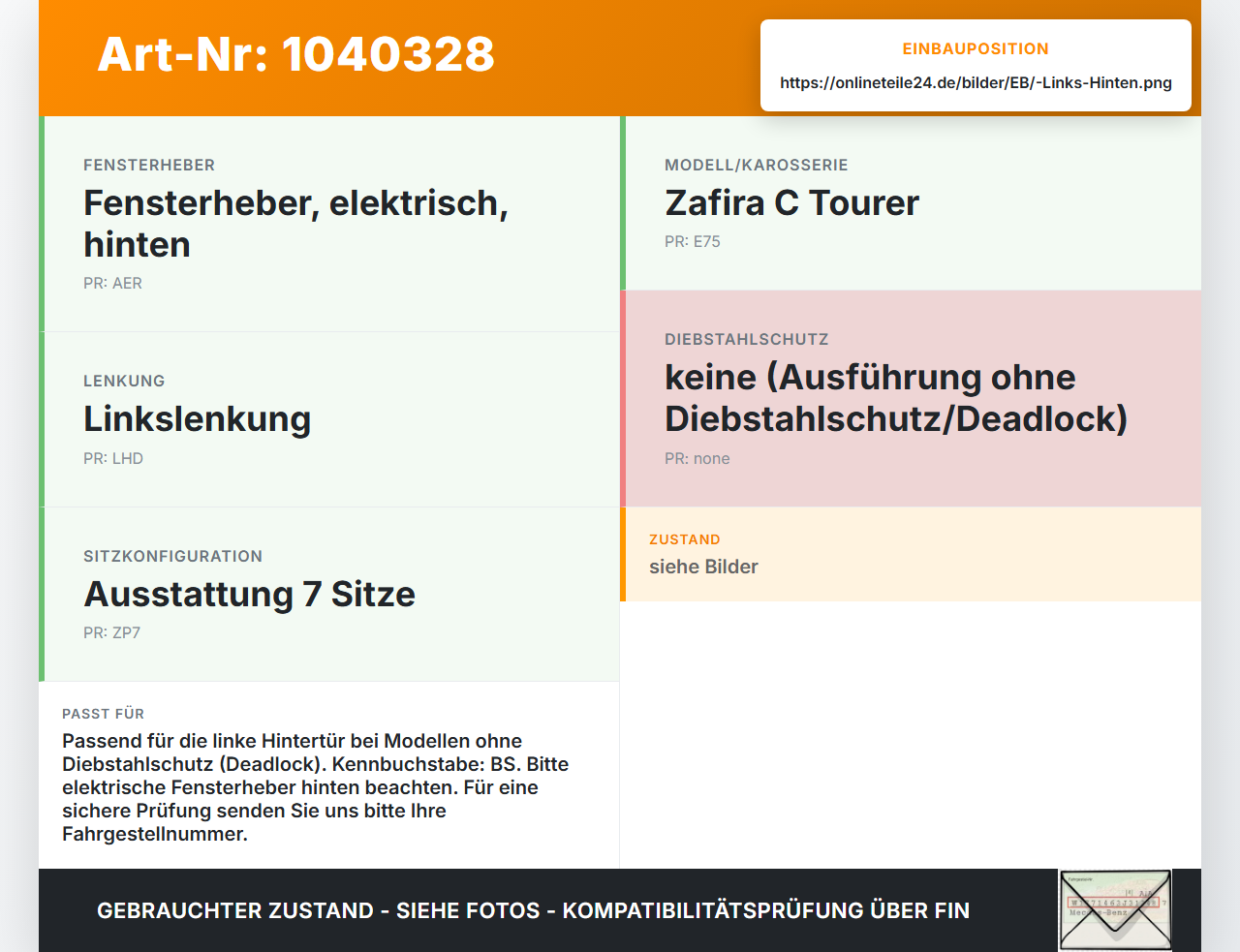Select the keine (Ausführung ohne Diebstahlschutz/Deadlock) text
The width and height of the screenshot is (1240, 952).
tap(896, 398)
